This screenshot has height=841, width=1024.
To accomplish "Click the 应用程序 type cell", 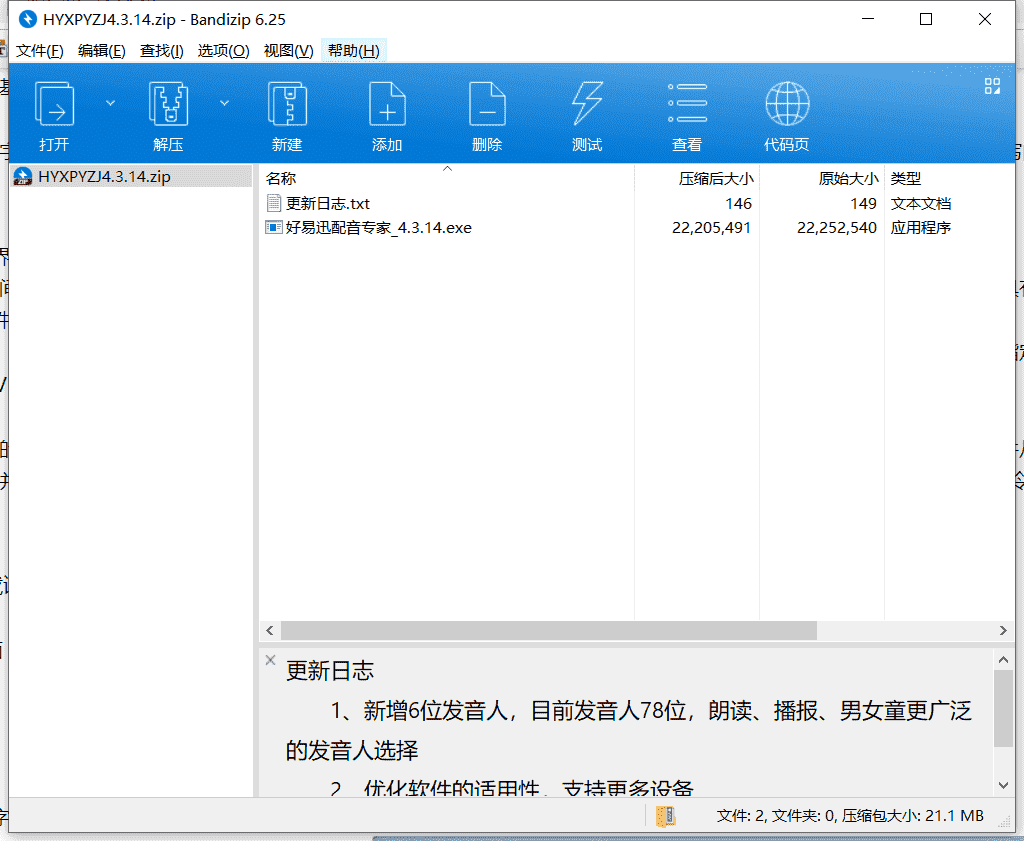I will click(921, 227).
